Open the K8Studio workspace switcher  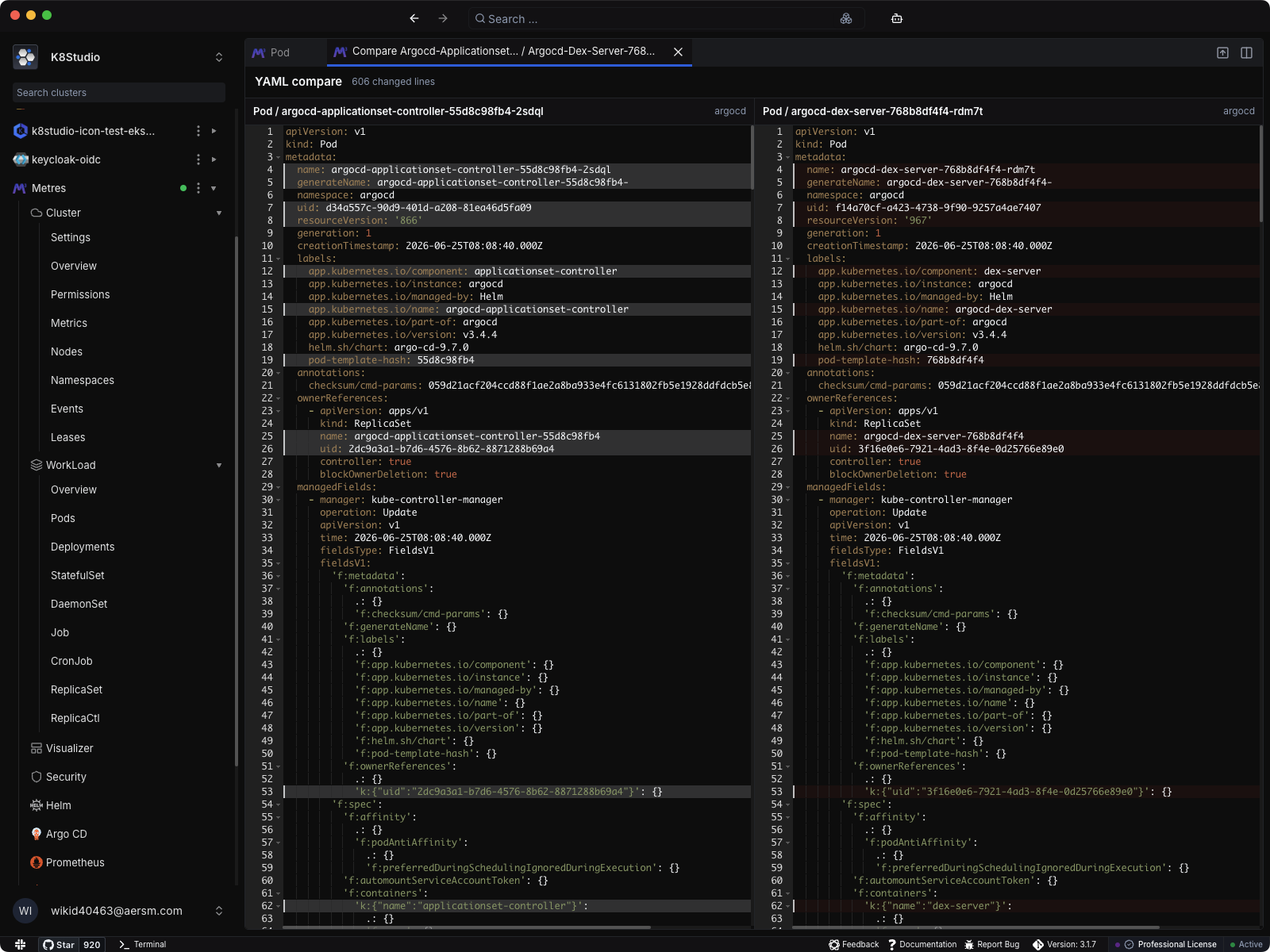(x=219, y=57)
